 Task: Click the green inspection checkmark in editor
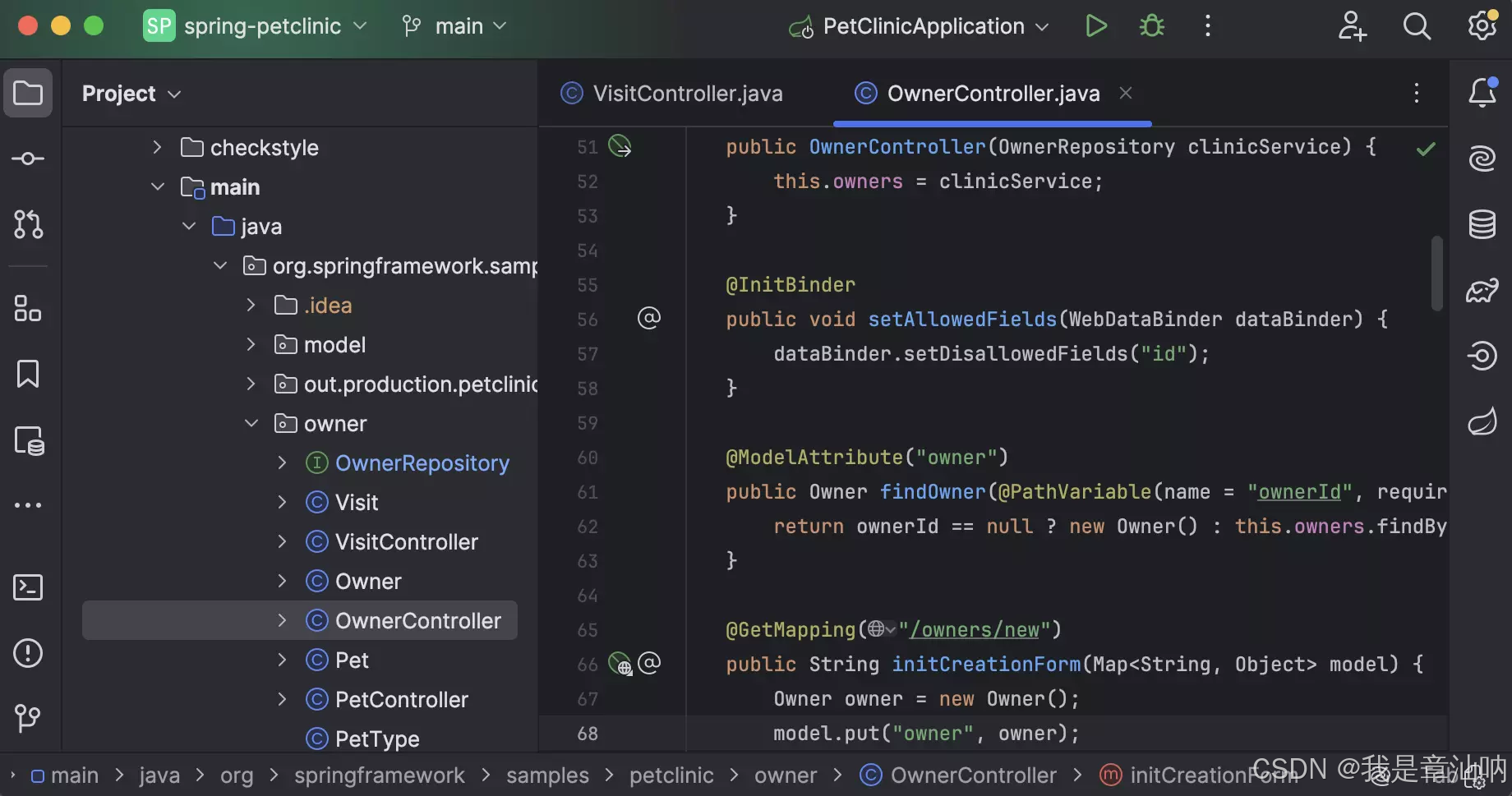(x=1427, y=149)
